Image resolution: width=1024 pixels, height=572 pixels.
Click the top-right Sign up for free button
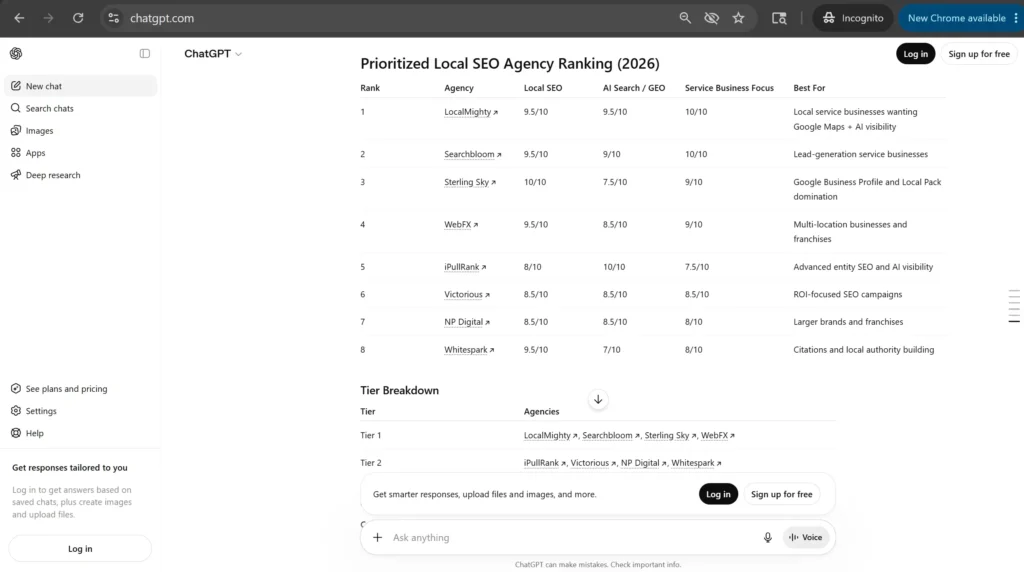[978, 54]
